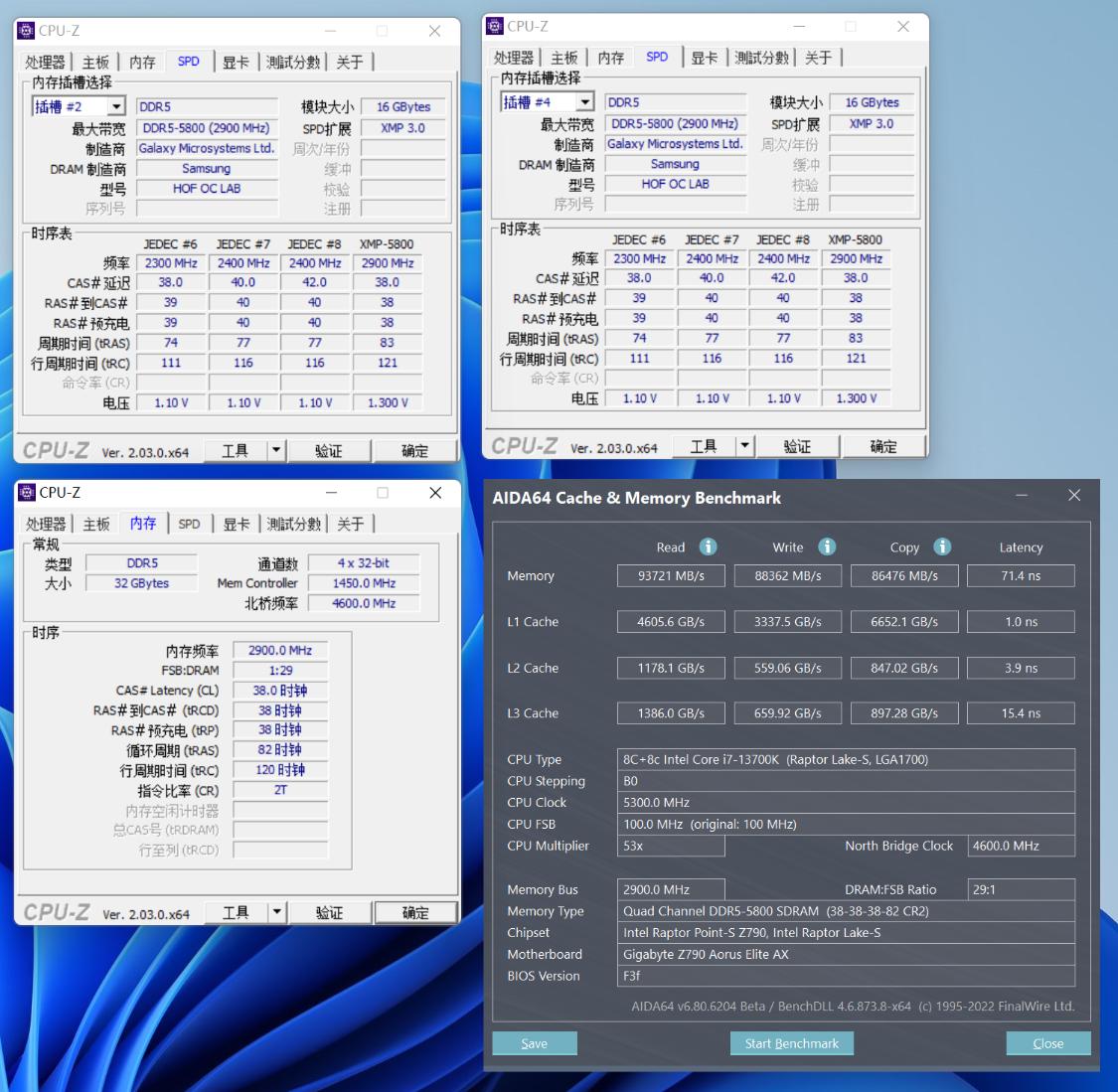
Task: Click the CPU-Z icon on the top-right window
Action: (495, 26)
